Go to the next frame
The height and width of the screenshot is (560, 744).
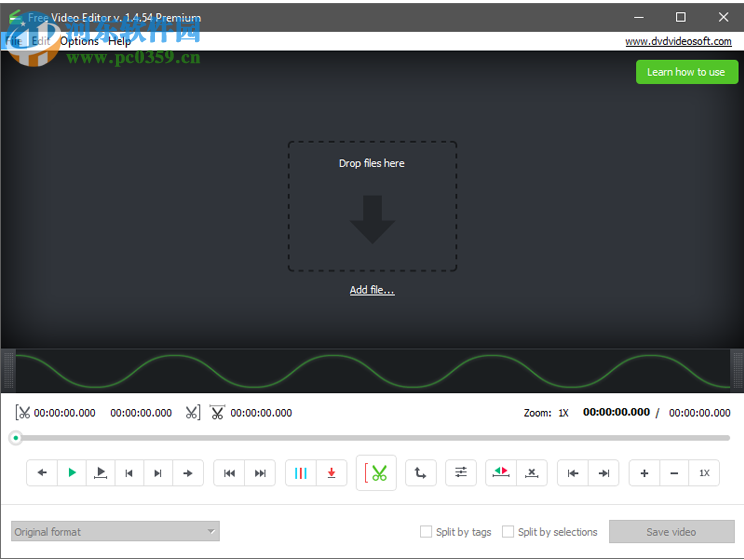[x=158, y=473]
